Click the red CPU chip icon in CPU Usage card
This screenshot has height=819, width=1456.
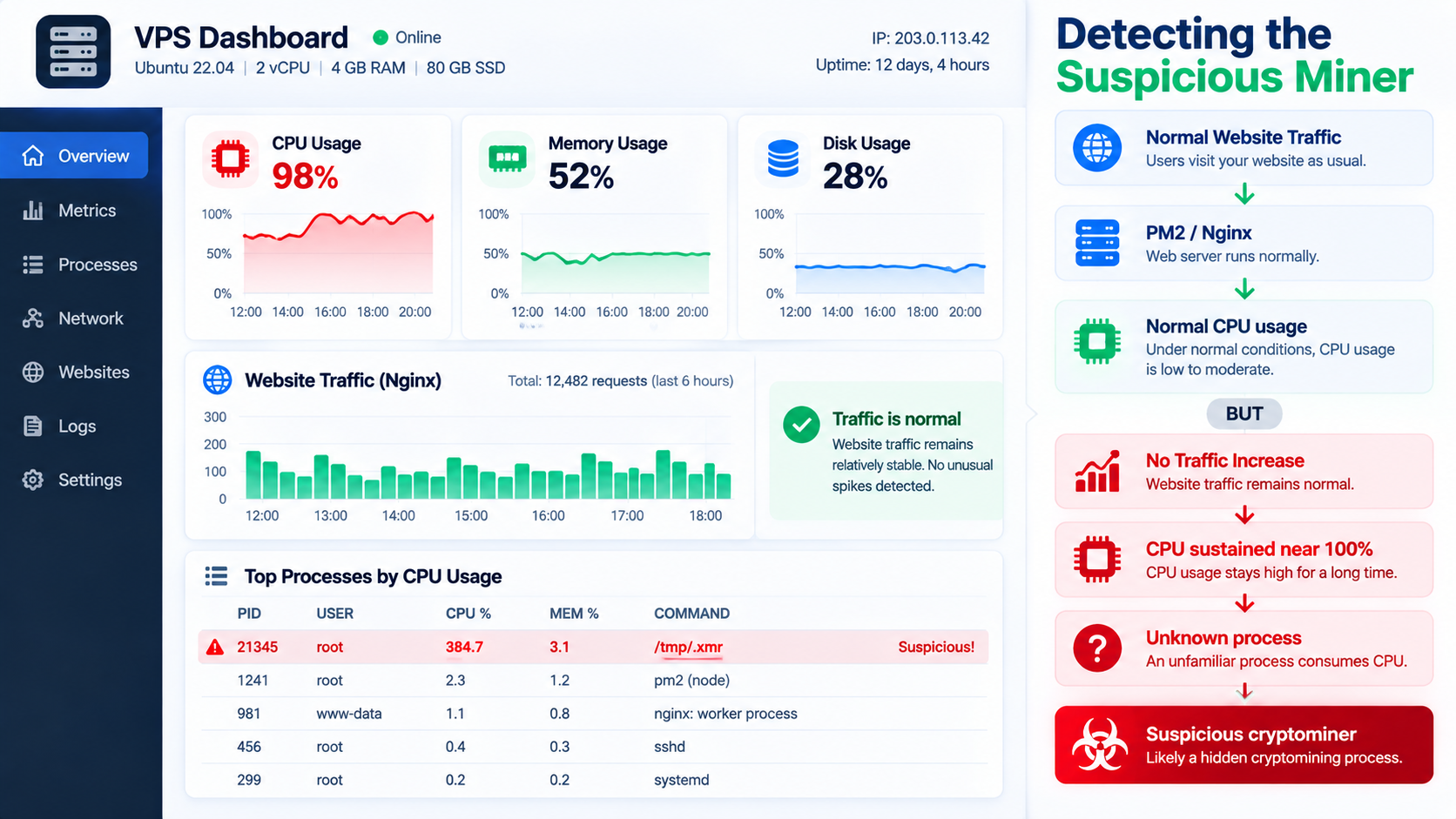[231, 158]
